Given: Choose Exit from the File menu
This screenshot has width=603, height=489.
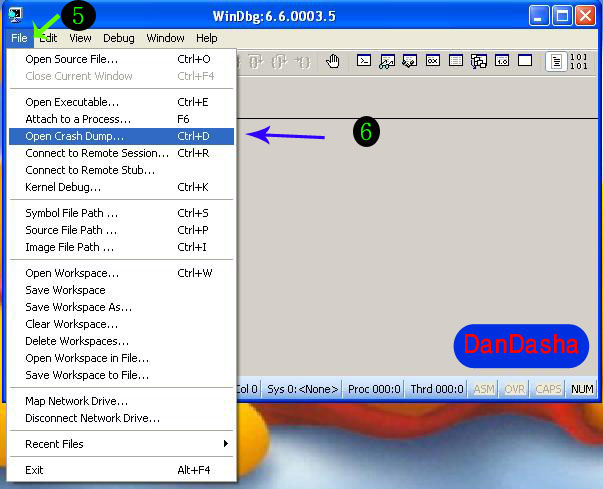Looking at the screenshot, I should tap(121, 470).
